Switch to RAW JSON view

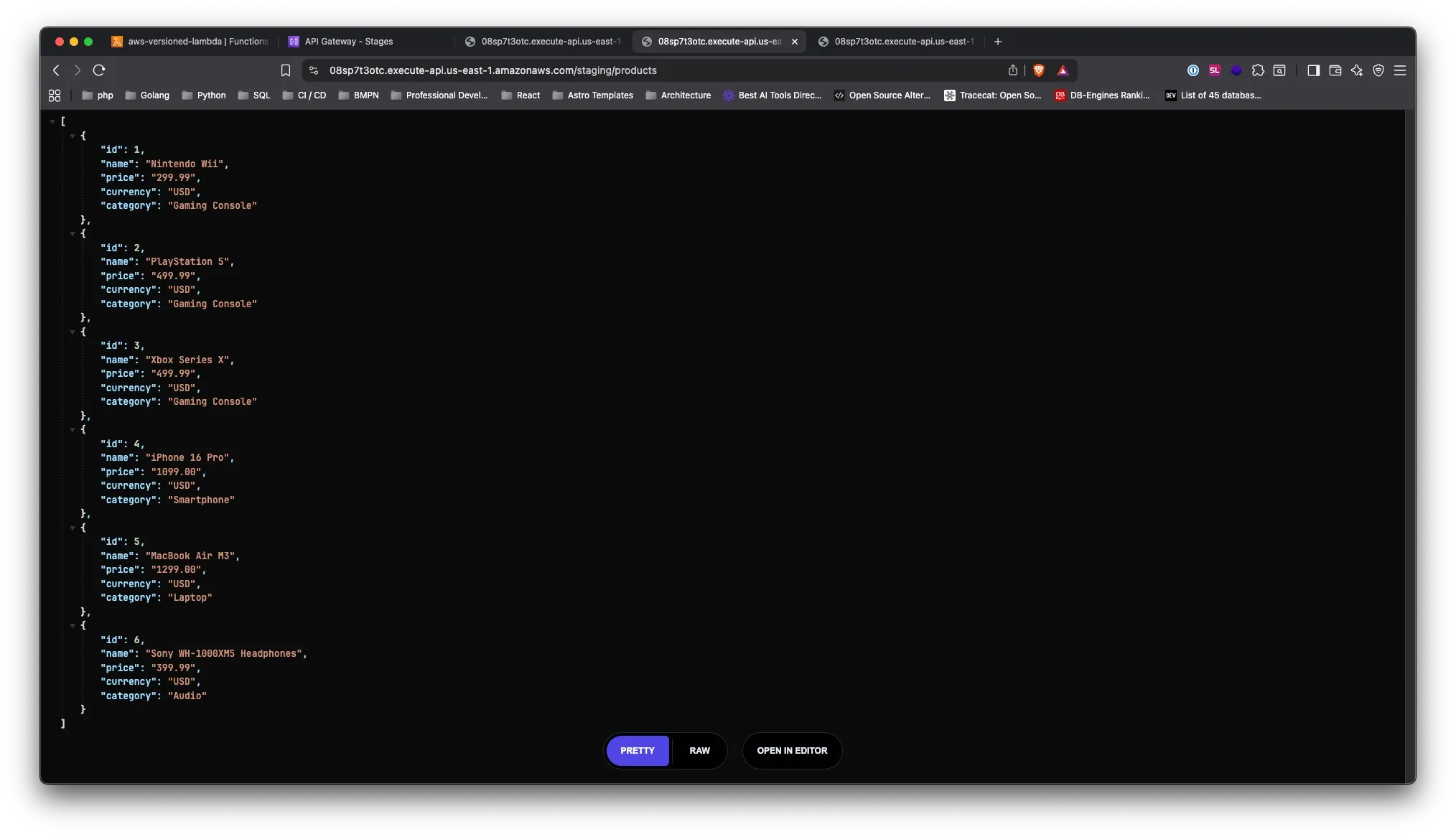pos(699,750)
